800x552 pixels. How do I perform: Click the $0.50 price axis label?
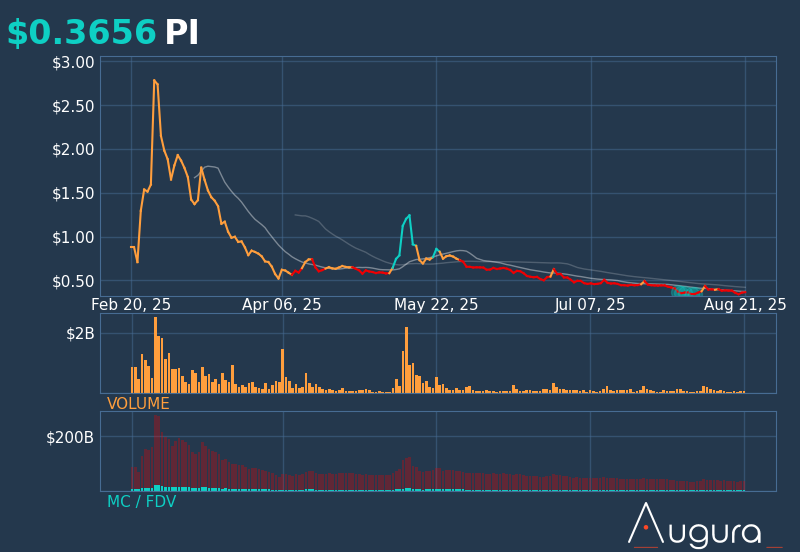73,282
